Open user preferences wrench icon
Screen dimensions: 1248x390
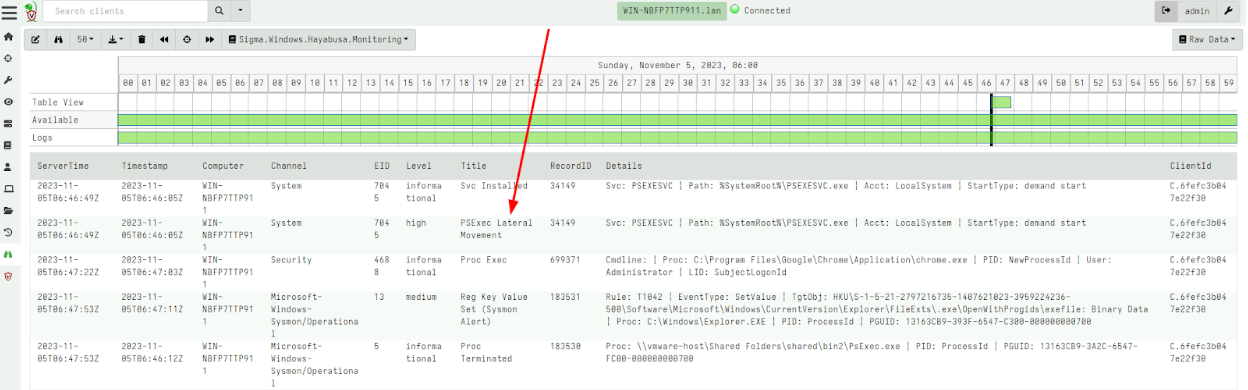(1228, 11)
